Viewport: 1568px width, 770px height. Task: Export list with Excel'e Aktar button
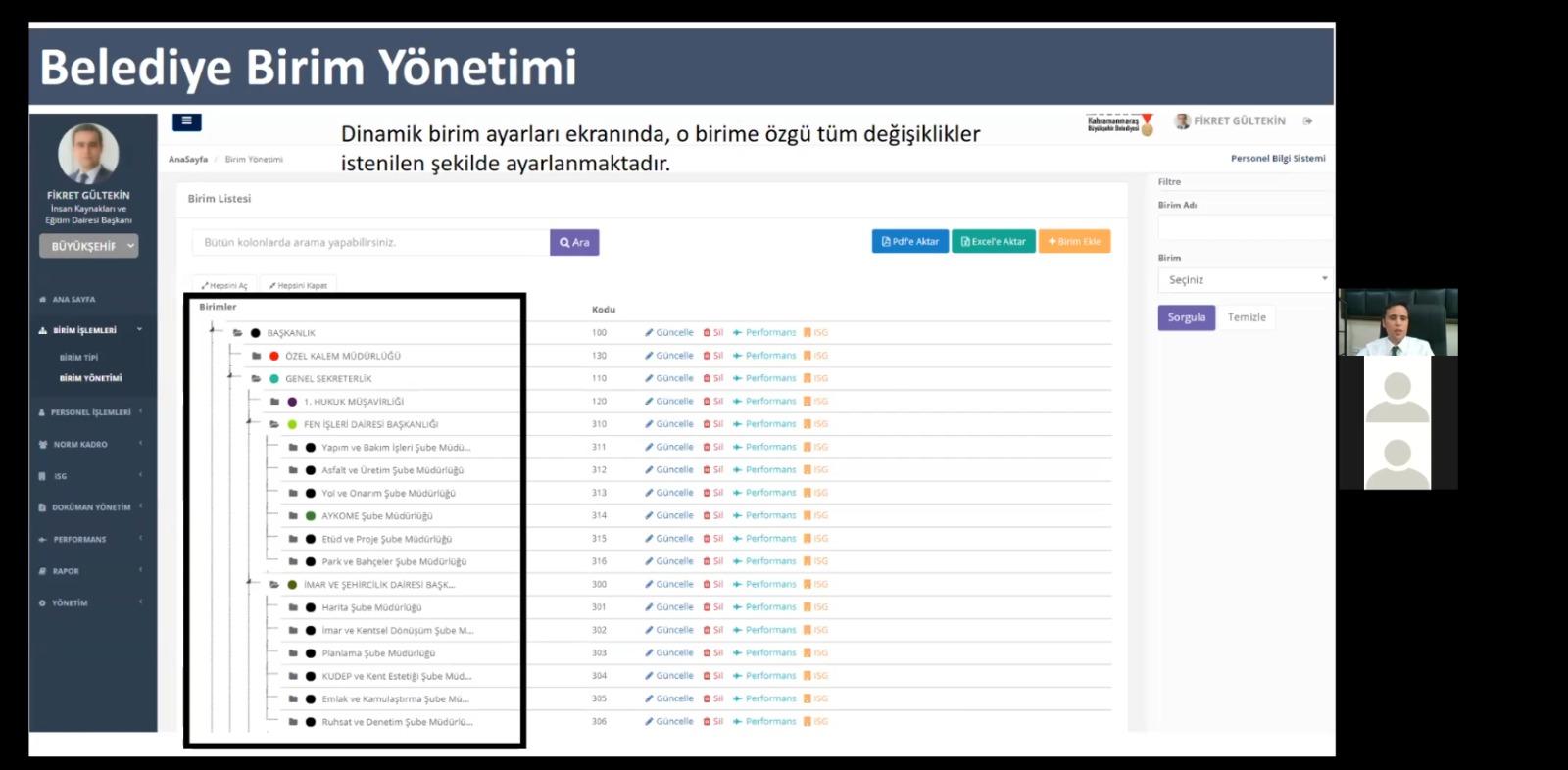(994, 242)
